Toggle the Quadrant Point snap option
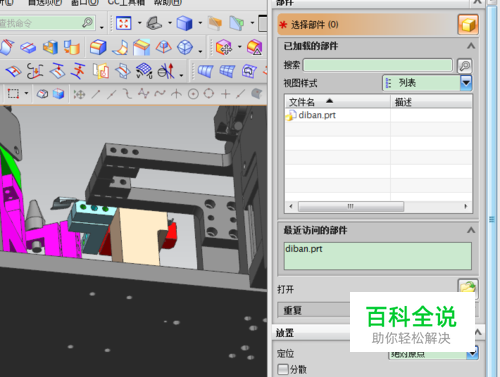This screenshot has width=500, height=377. pyautogui.click(x=209, y=94)
